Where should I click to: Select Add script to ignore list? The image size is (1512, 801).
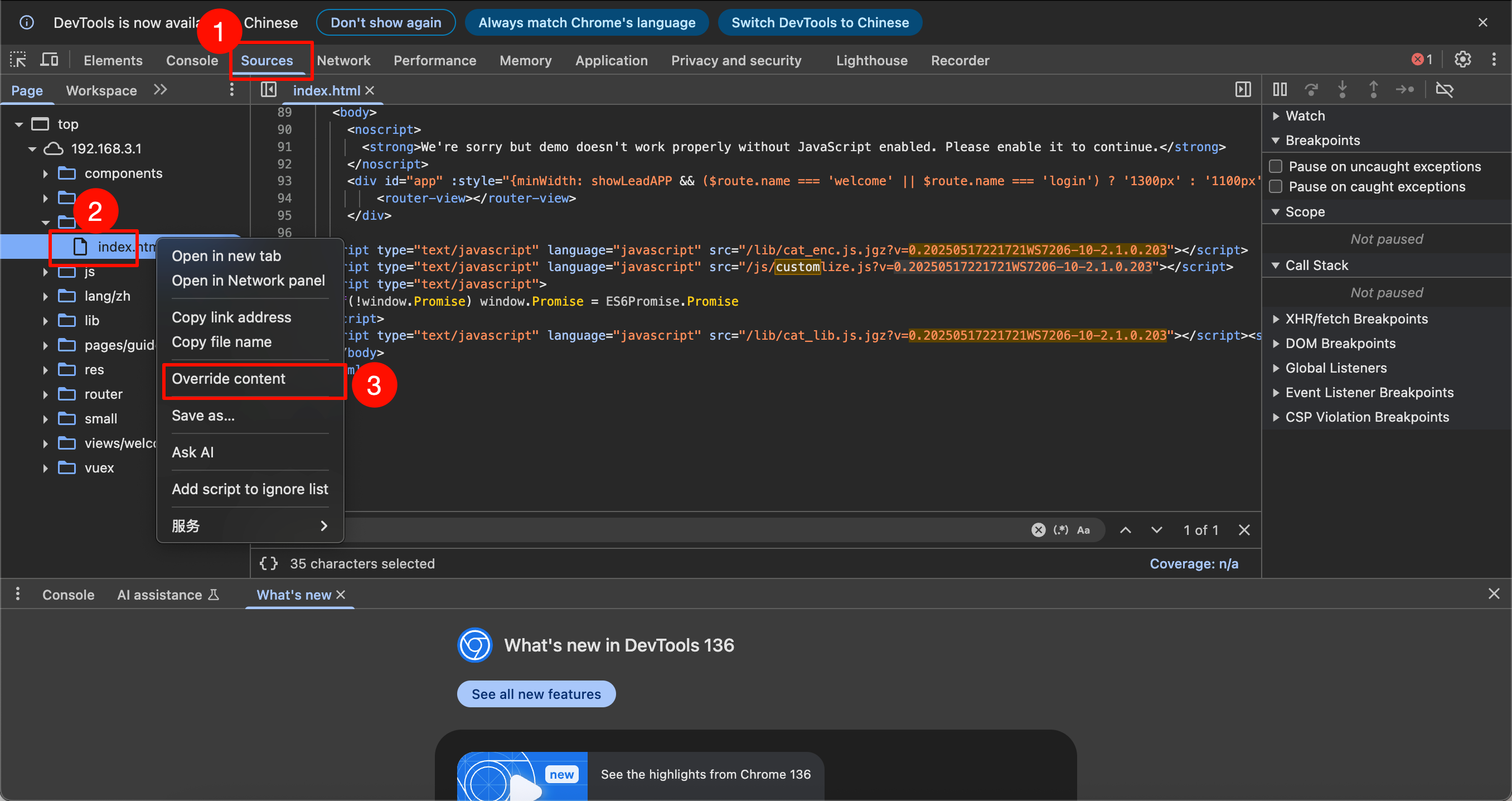250,489
